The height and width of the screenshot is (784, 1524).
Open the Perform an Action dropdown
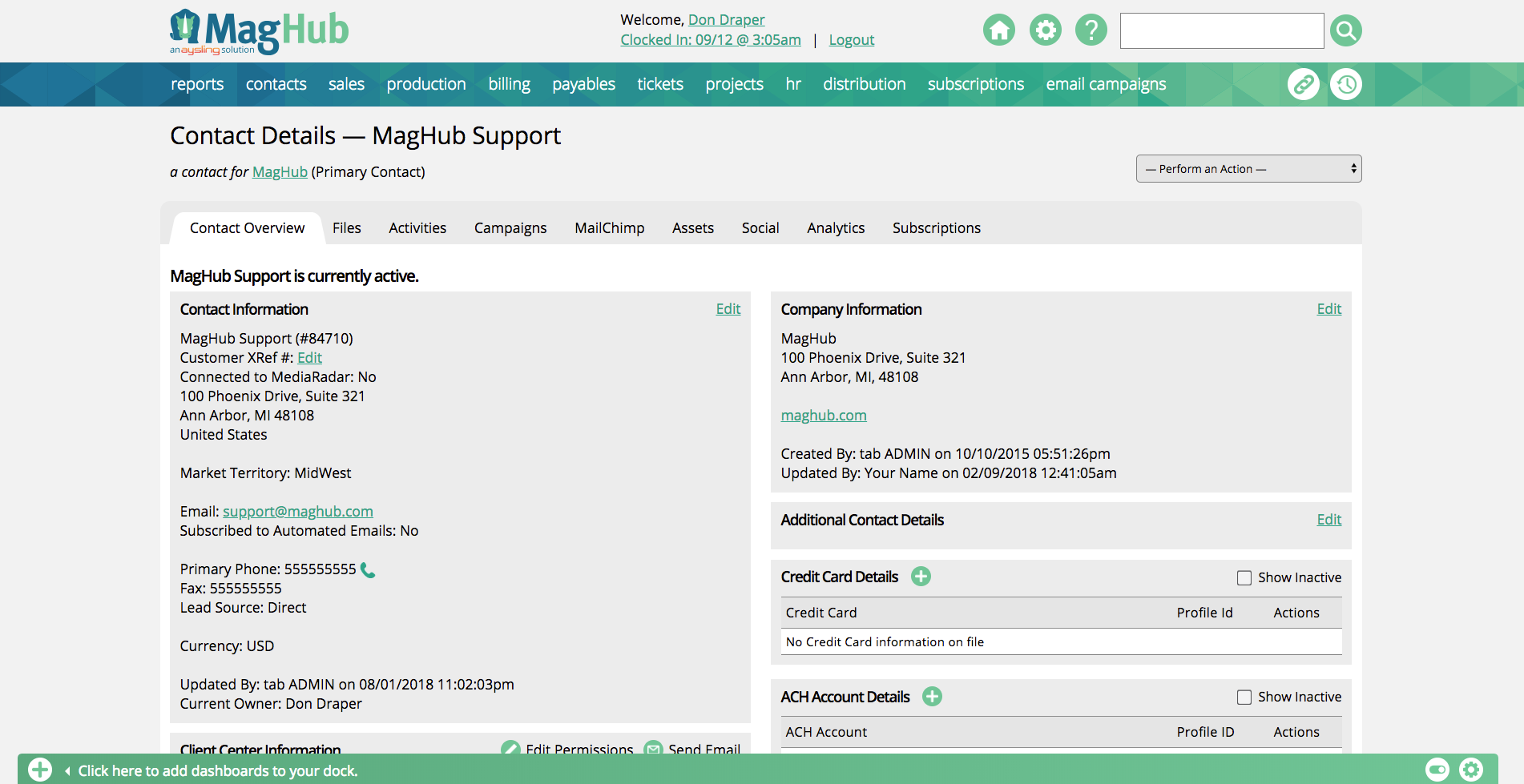(x=1248, y=169)
